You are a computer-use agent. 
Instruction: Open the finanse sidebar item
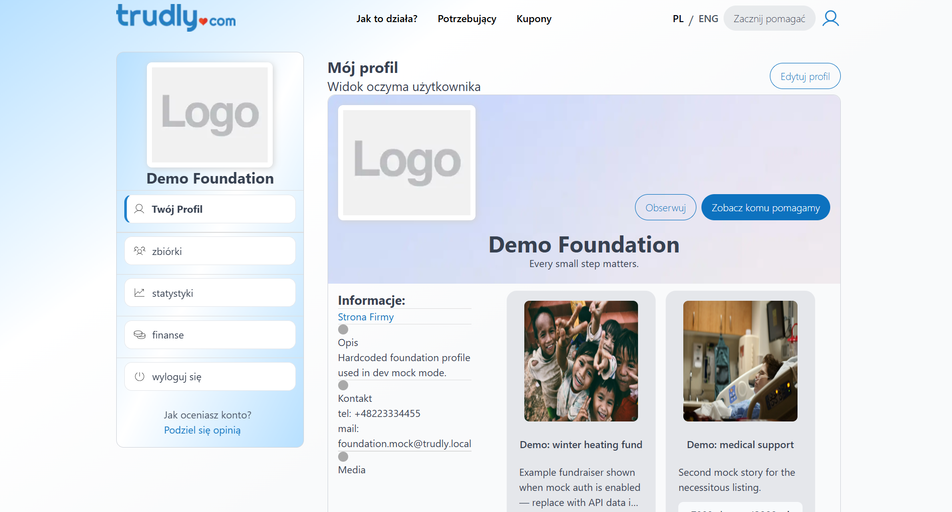[210, 335]
